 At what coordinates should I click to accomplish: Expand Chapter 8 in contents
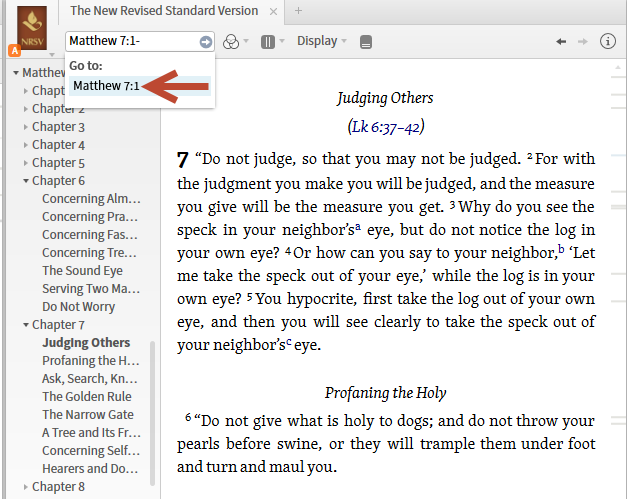click(x=26, y=487)
